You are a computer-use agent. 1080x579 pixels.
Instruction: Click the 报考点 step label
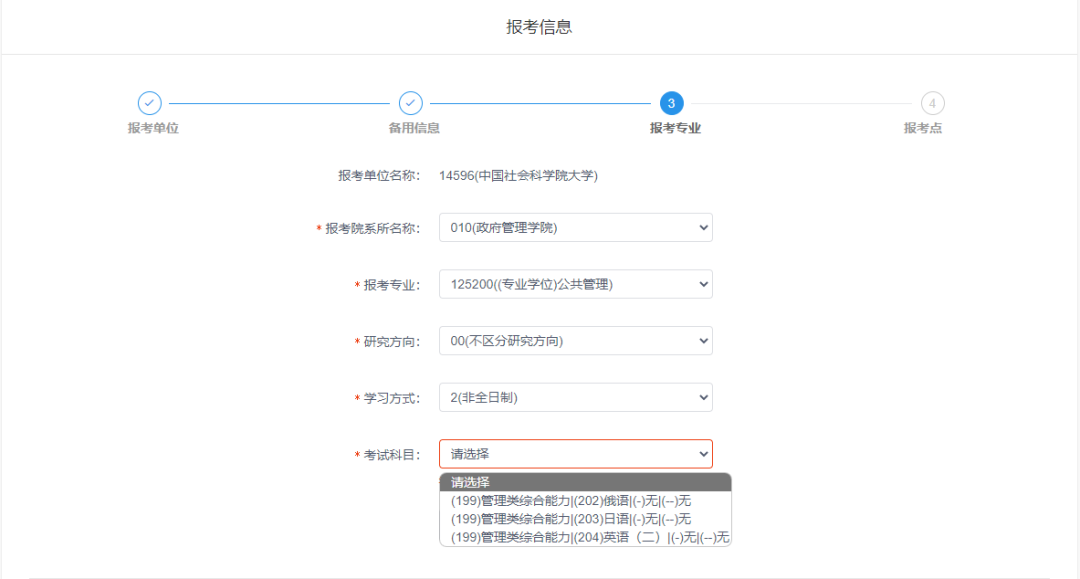(x=923, y=128)
